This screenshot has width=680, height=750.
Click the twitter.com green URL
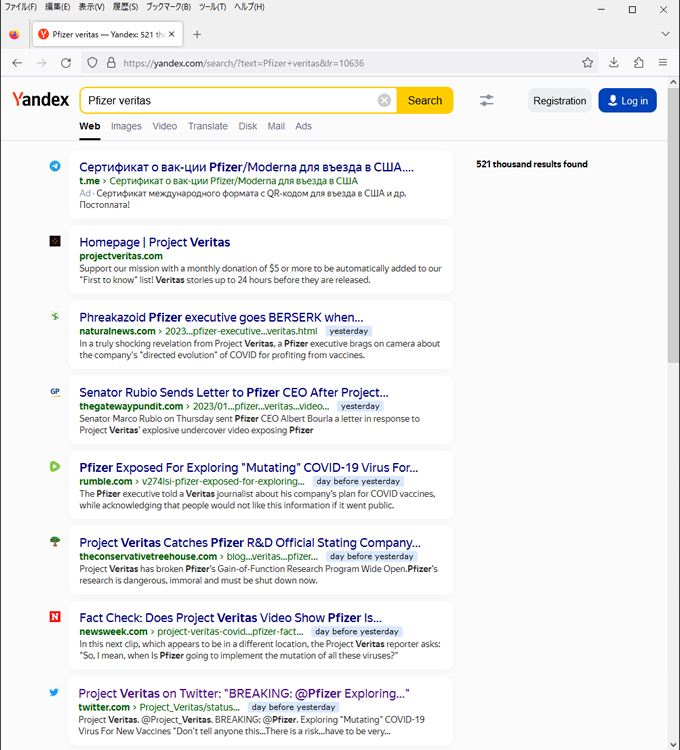pos(104,707)
